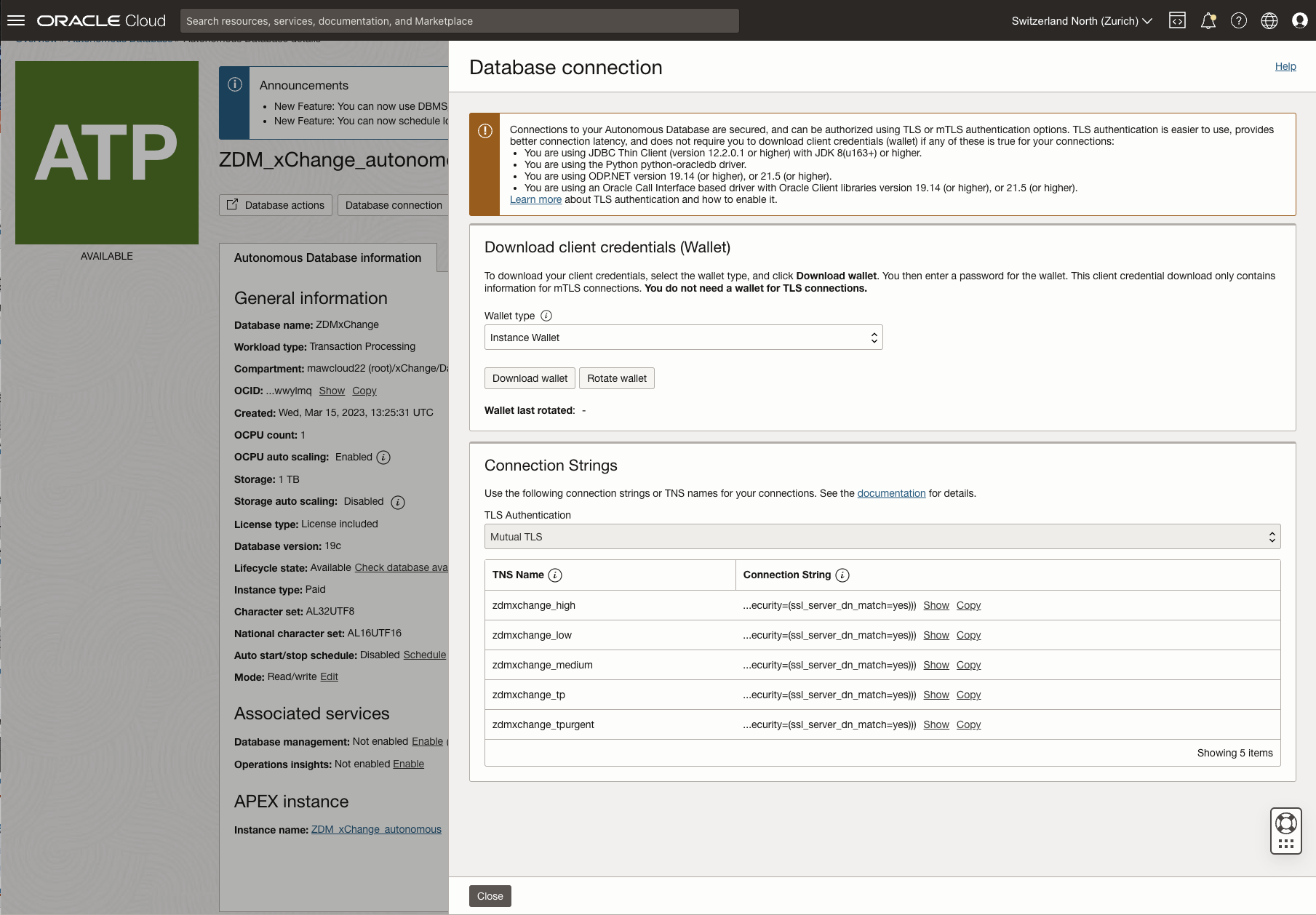Screen dimensions: 1316x915
Task: Open the user profile menu
Action: pos(1299,20)
